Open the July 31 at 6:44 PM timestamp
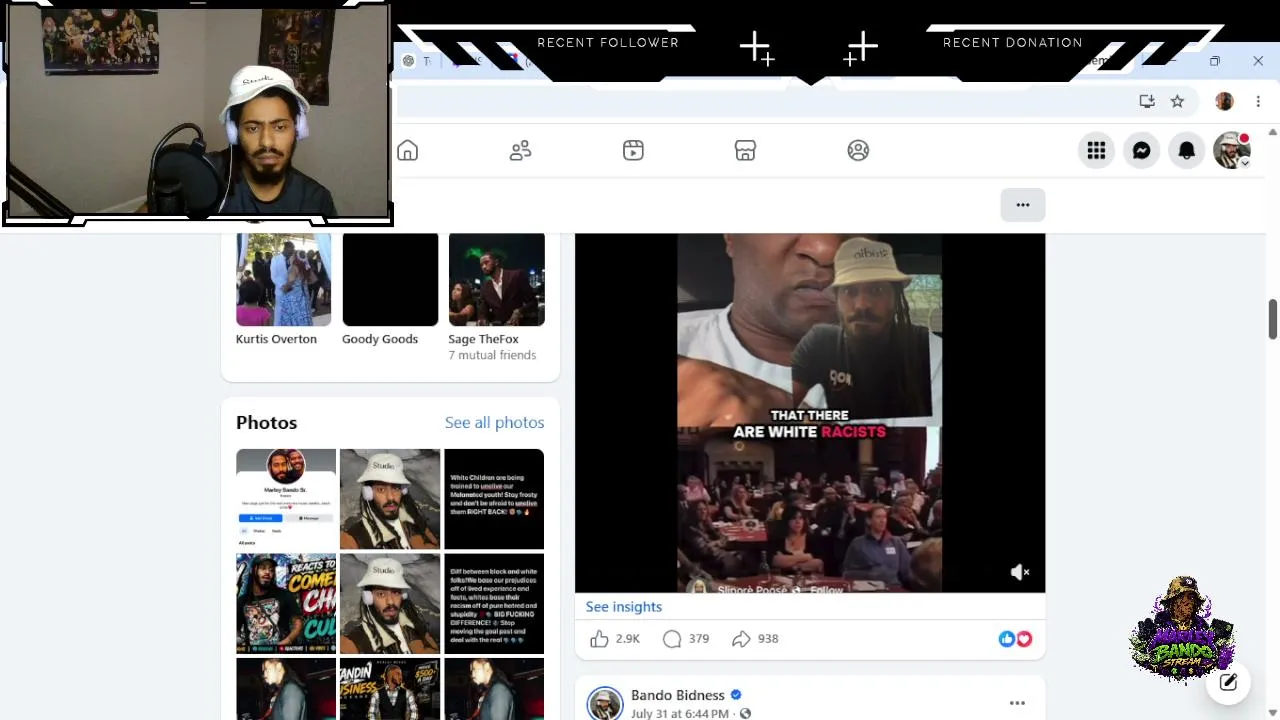The height and width of the screenshot is (720, 1280). point(680,714)
